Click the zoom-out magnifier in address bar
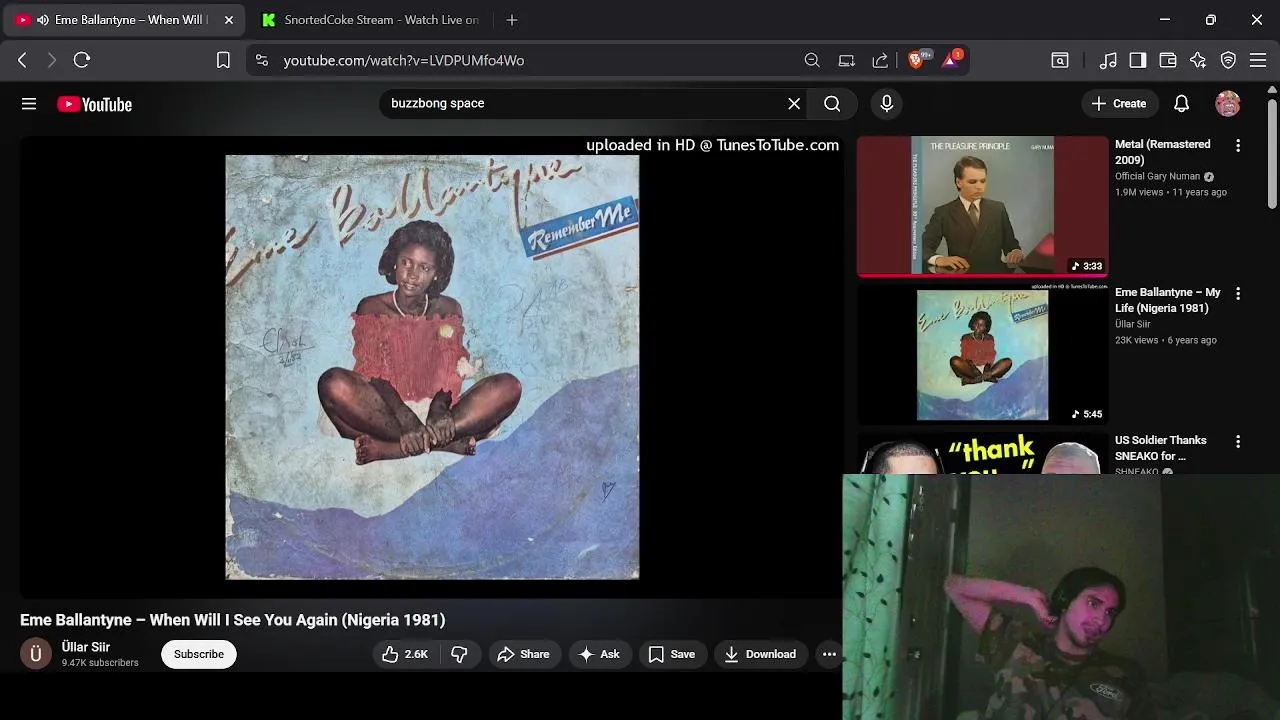 tap(812, 60)
